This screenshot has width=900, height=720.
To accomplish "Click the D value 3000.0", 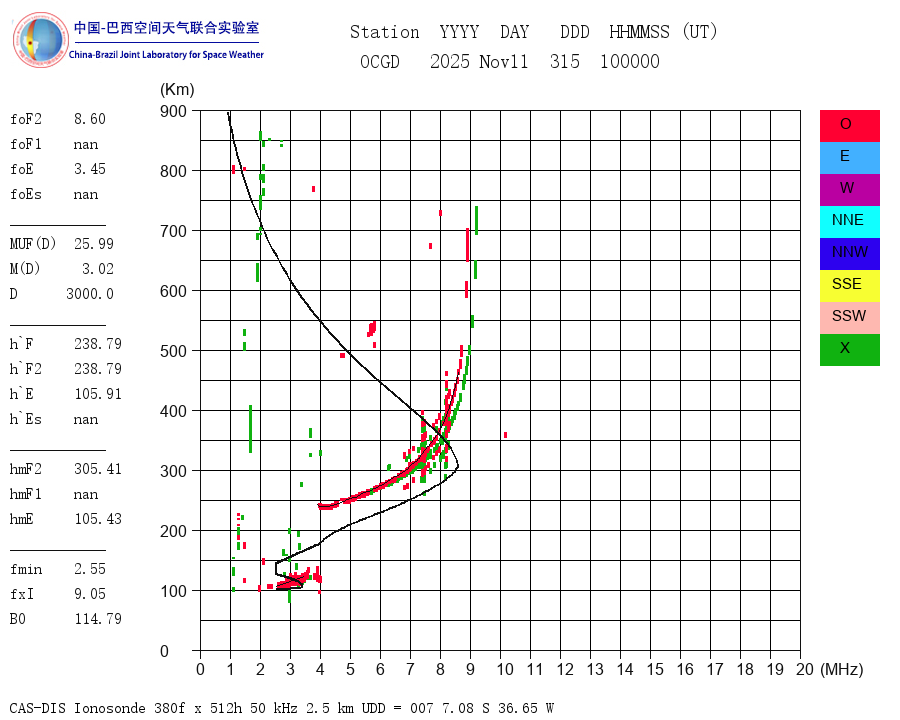I will (x=90, y=294).
